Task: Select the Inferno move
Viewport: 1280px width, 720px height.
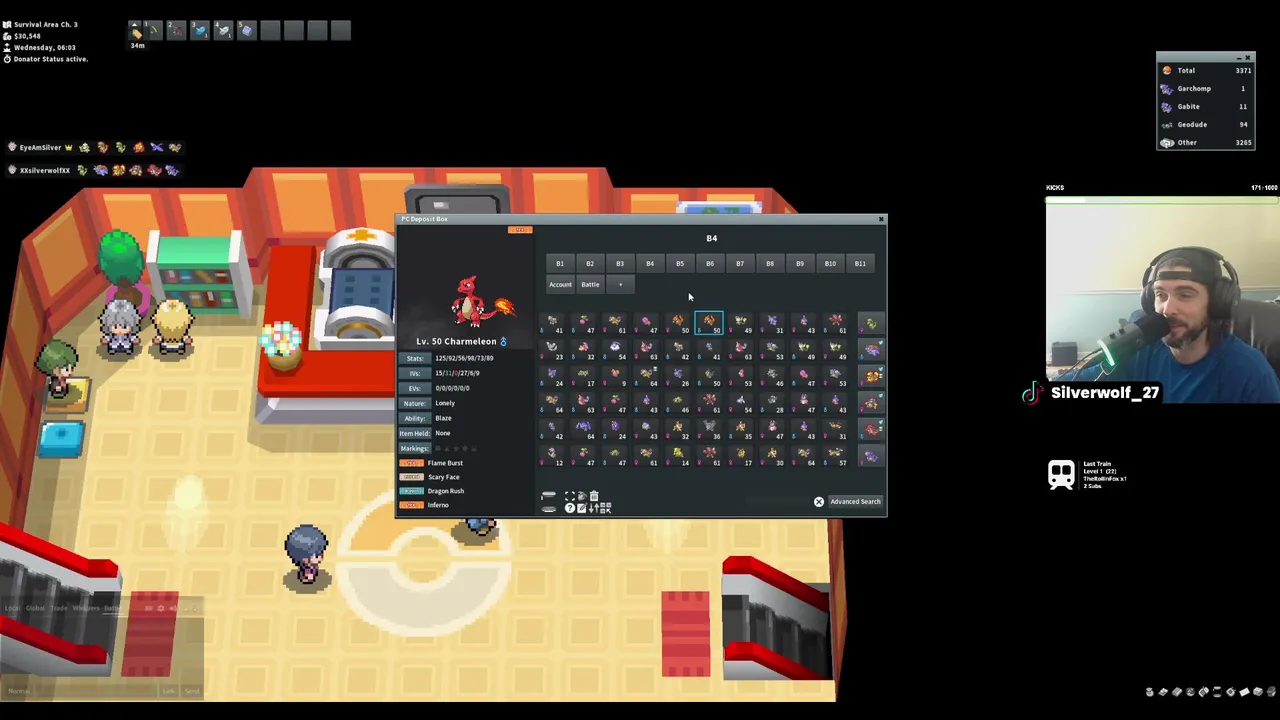Action: [438, 505]
